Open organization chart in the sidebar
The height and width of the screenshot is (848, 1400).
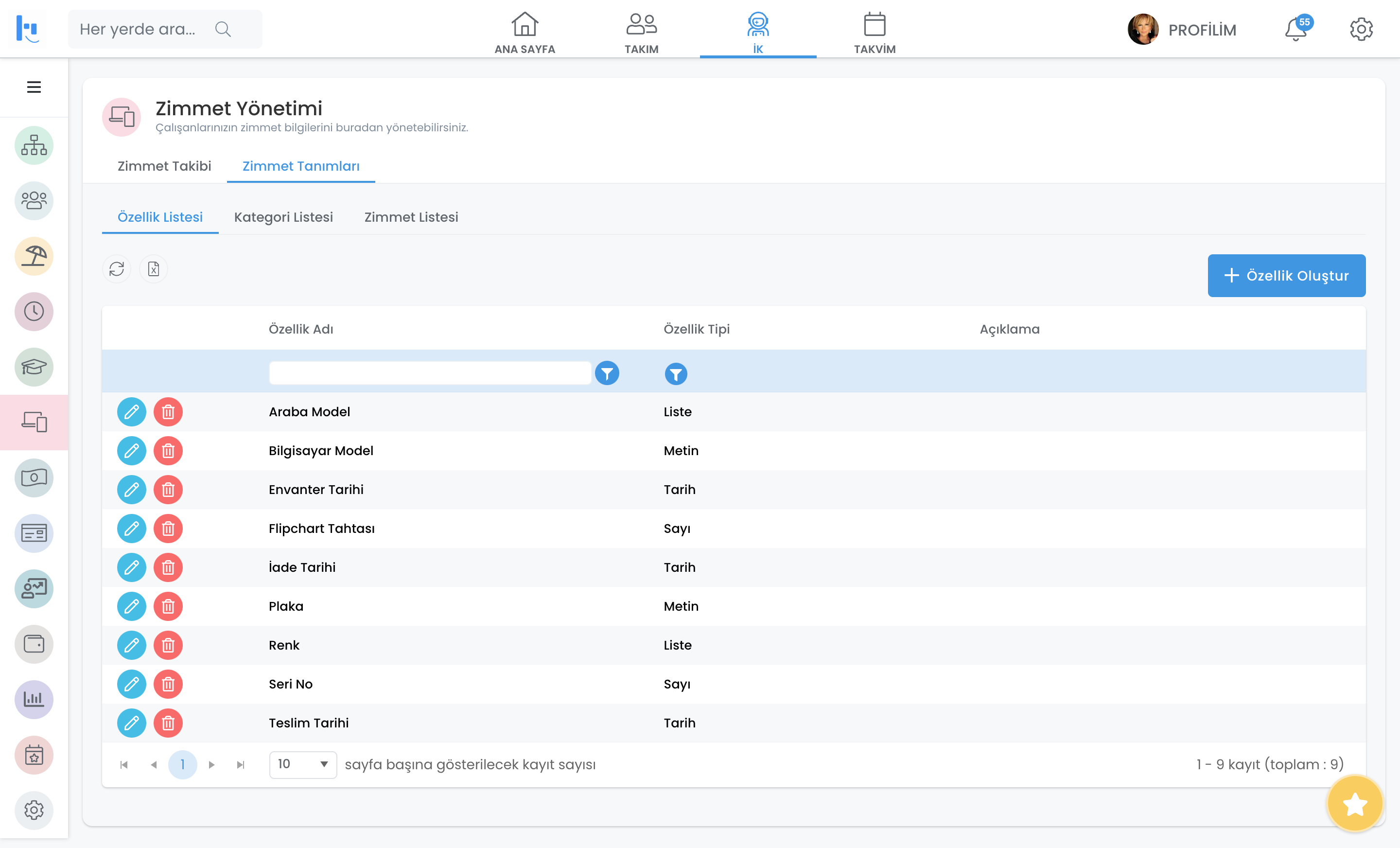(34, 145)
